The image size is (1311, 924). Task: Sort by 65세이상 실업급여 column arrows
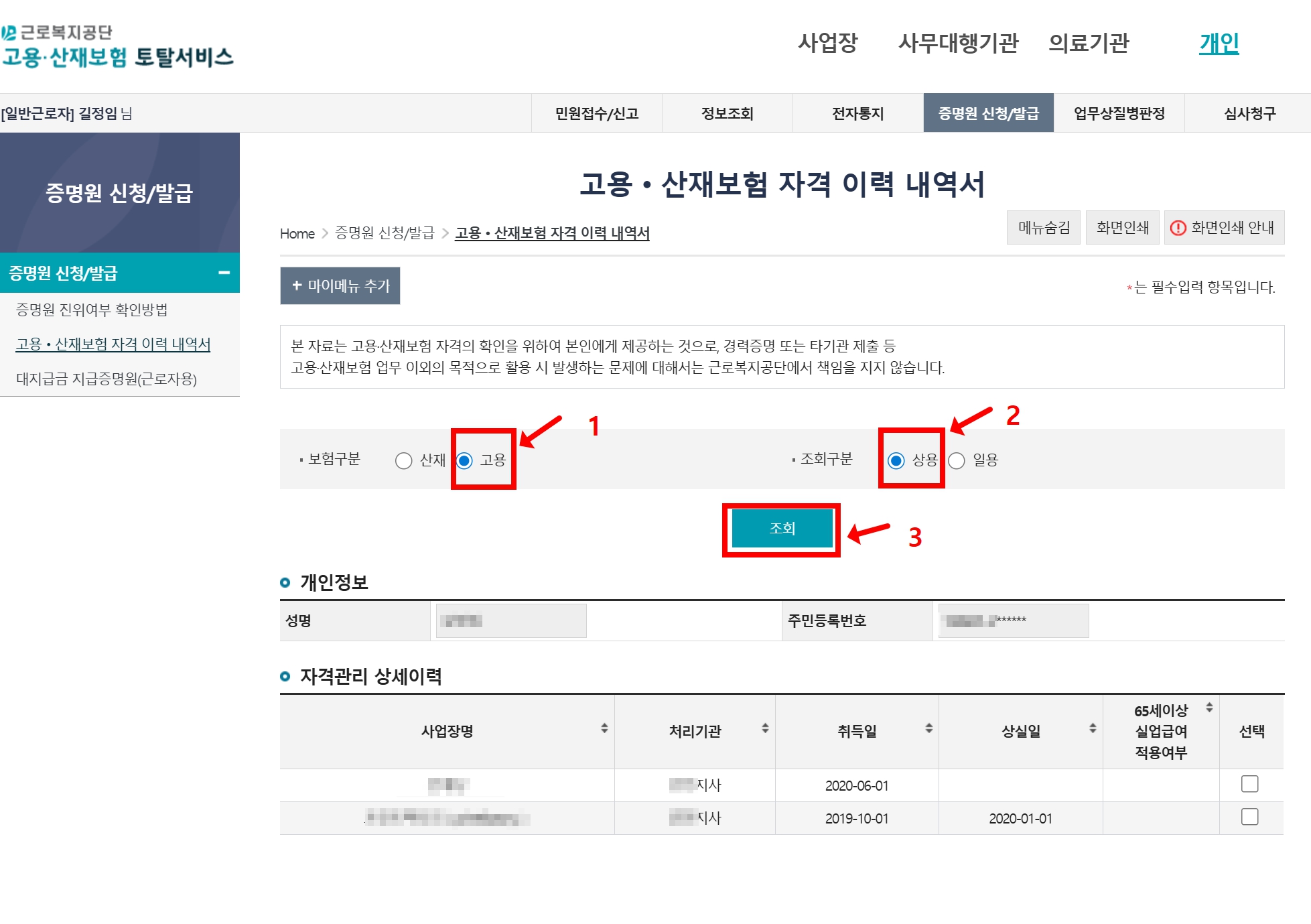[x=1209, y=708]
